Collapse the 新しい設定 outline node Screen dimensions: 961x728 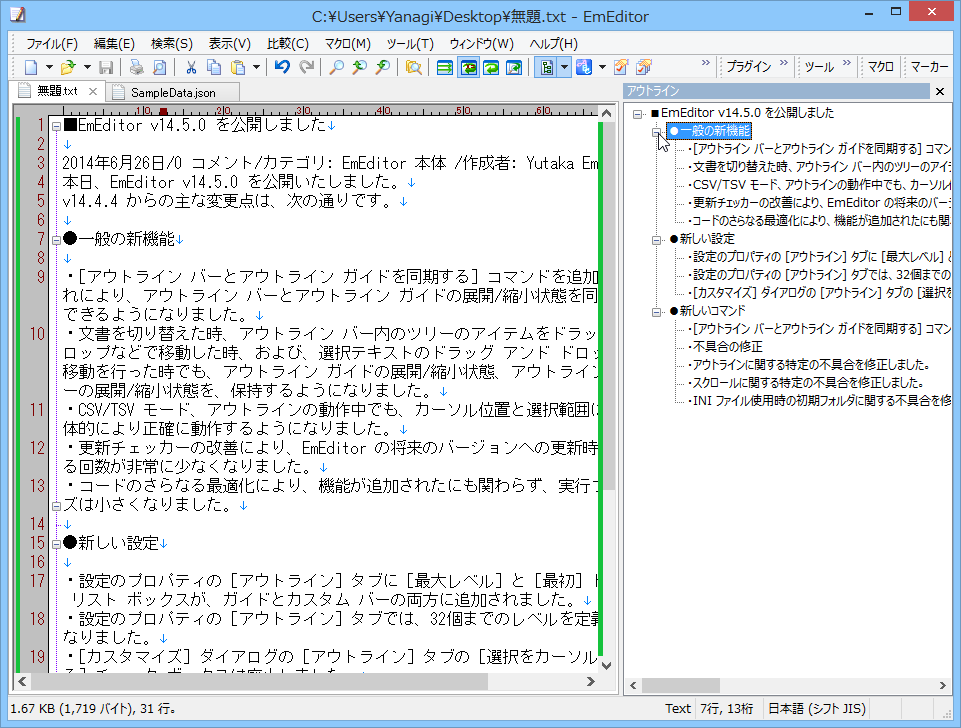[x=656, y=240]
